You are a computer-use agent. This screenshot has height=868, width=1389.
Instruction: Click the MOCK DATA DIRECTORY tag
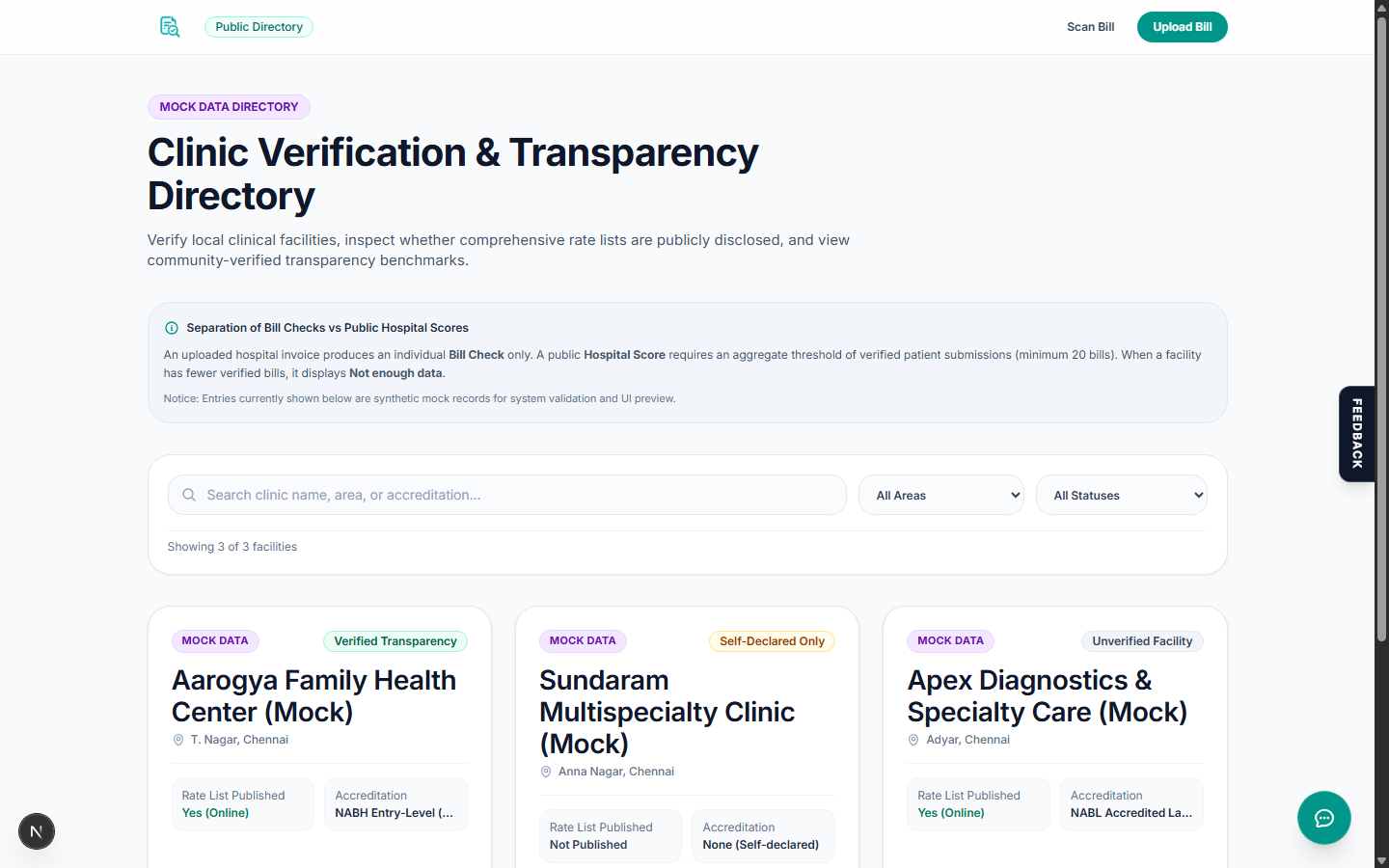(x=229, y=107)
